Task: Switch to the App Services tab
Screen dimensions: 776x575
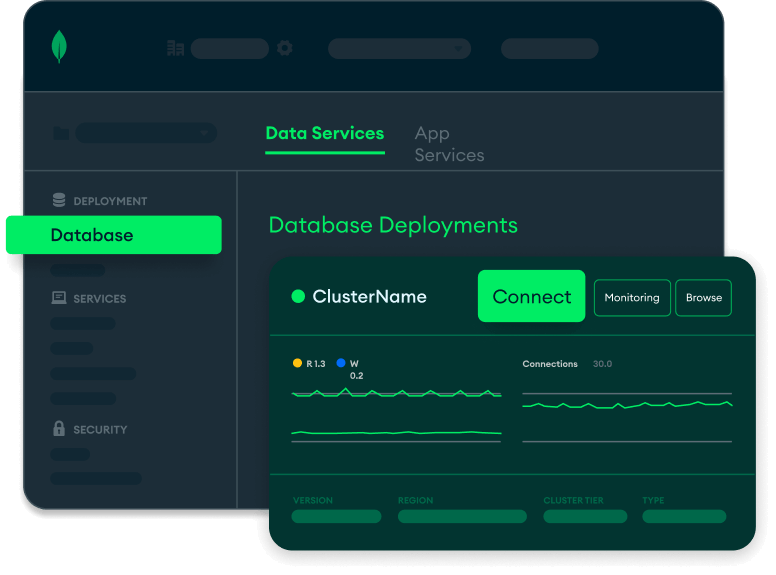Action: pyautogui.click(x=449, y=144)
